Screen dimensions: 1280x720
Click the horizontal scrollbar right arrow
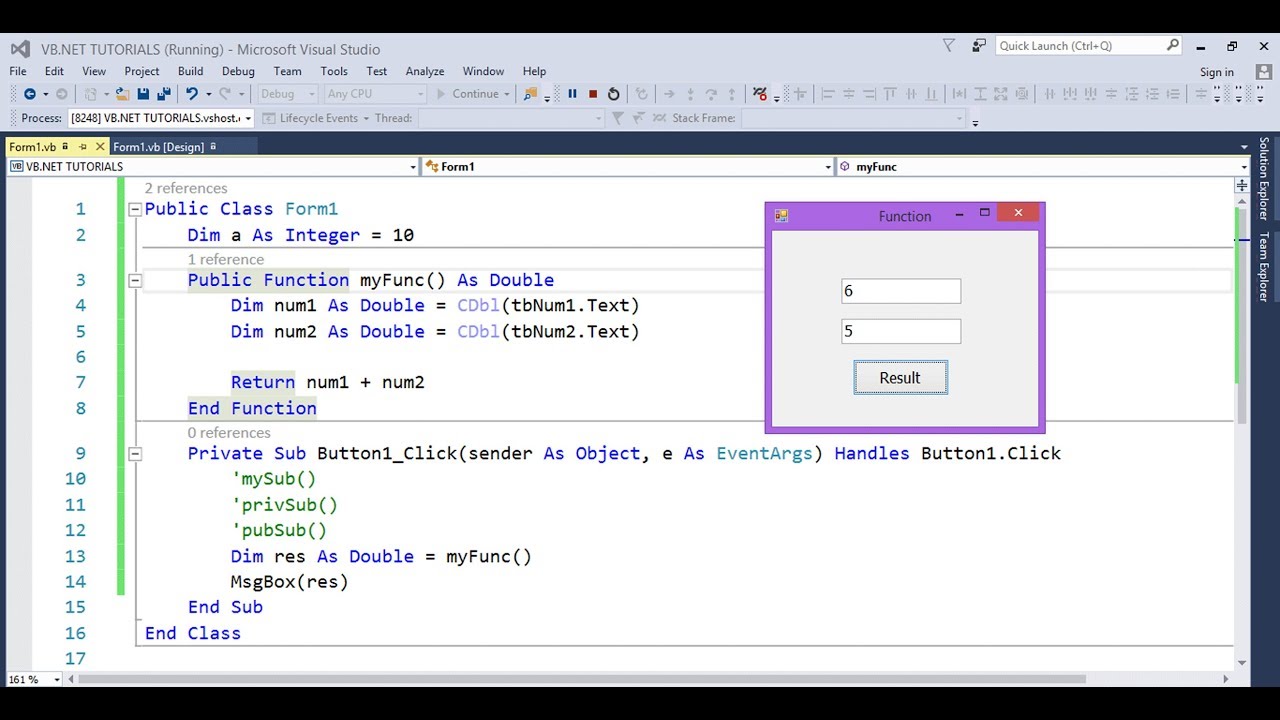coord(1226,680)
